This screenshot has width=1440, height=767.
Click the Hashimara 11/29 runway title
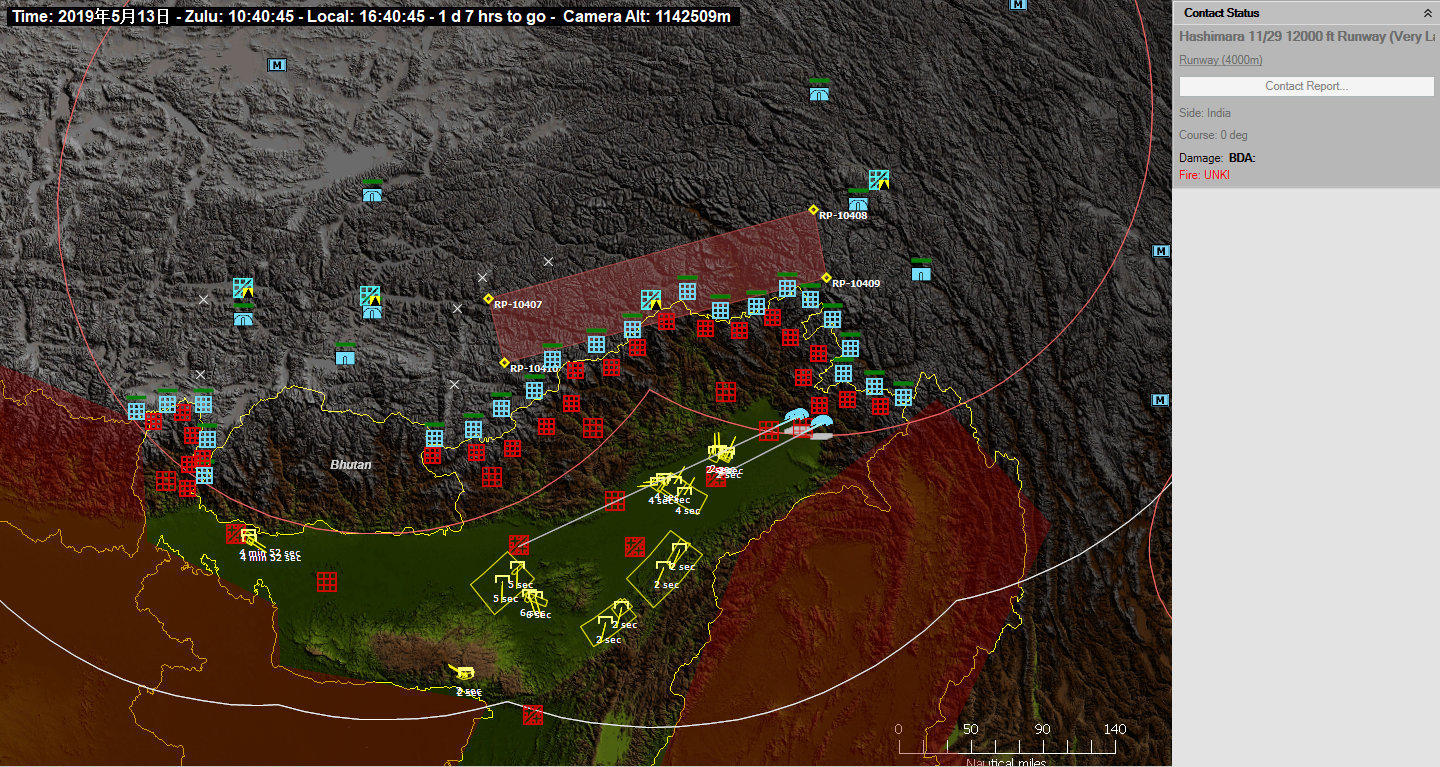(x=1307, y=36)
